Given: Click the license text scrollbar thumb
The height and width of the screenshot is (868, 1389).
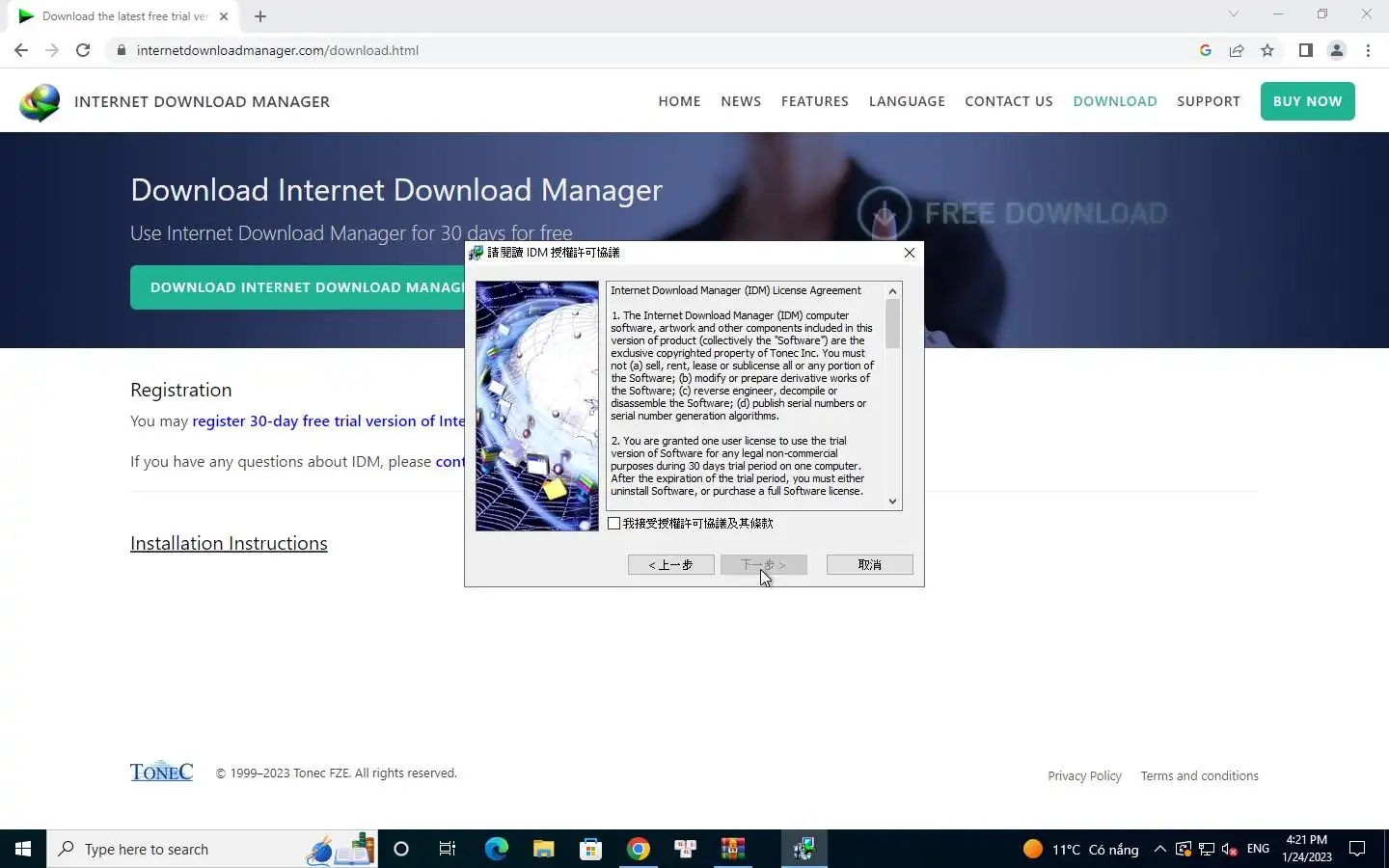Looking at the screenshot, I should (892, 324).
